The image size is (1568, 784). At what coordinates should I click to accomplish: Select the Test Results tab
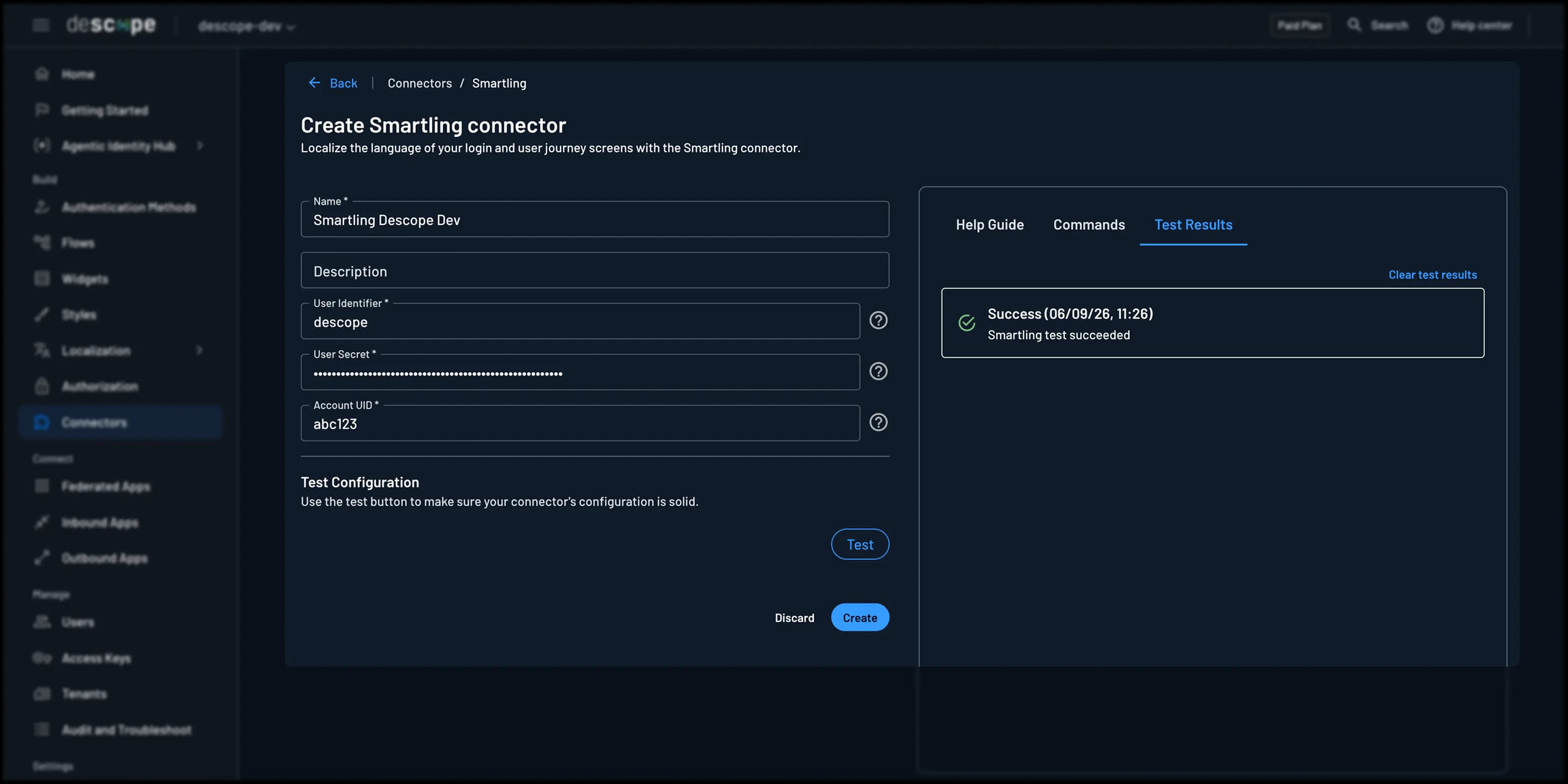click(1193, 225)
